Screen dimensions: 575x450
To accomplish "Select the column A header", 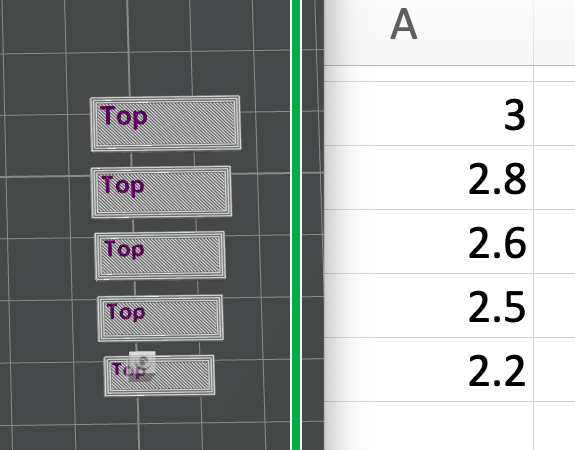I will [429, 32].
